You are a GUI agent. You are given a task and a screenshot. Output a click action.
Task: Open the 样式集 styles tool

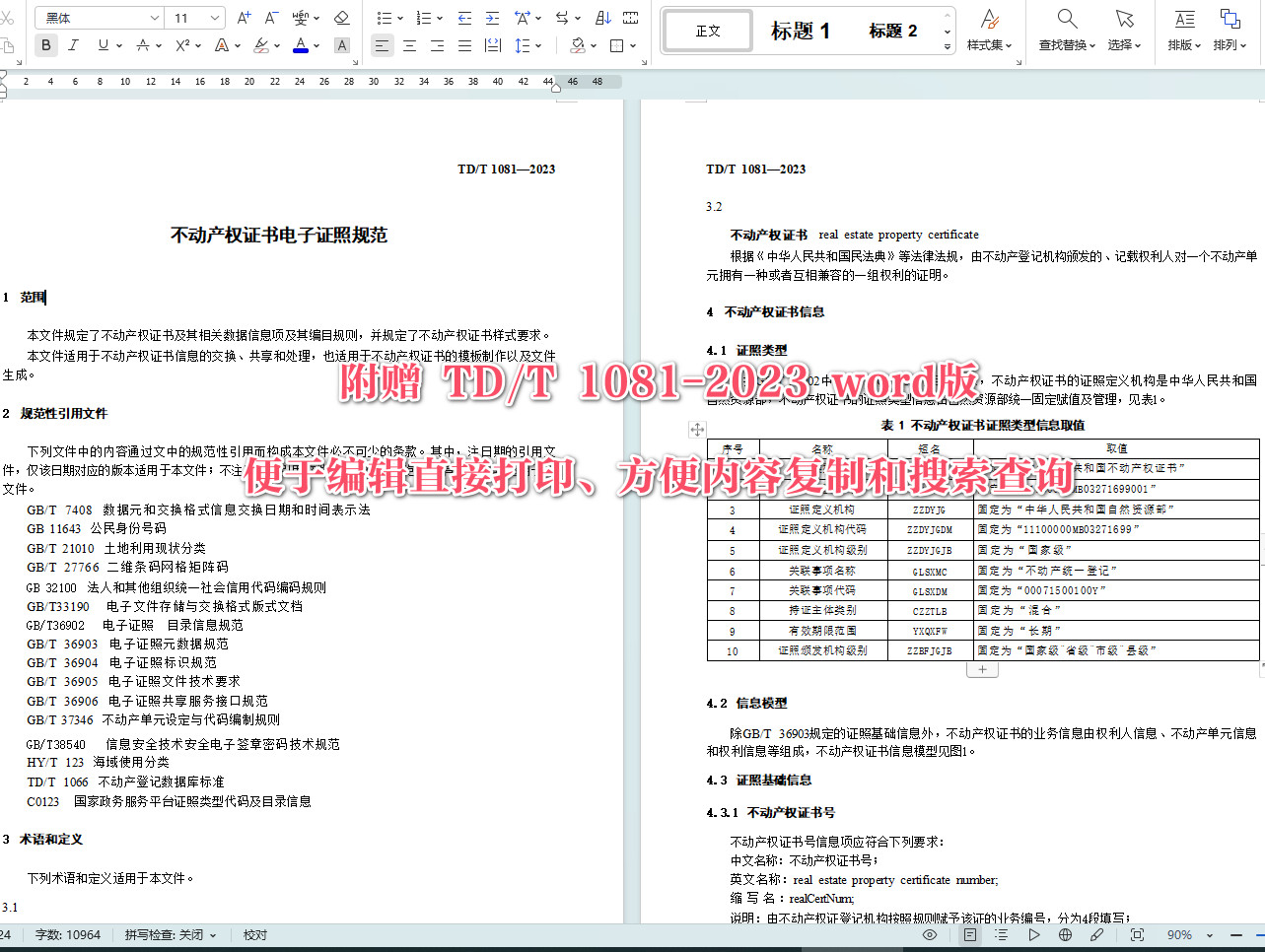click(x=989, y=30)
